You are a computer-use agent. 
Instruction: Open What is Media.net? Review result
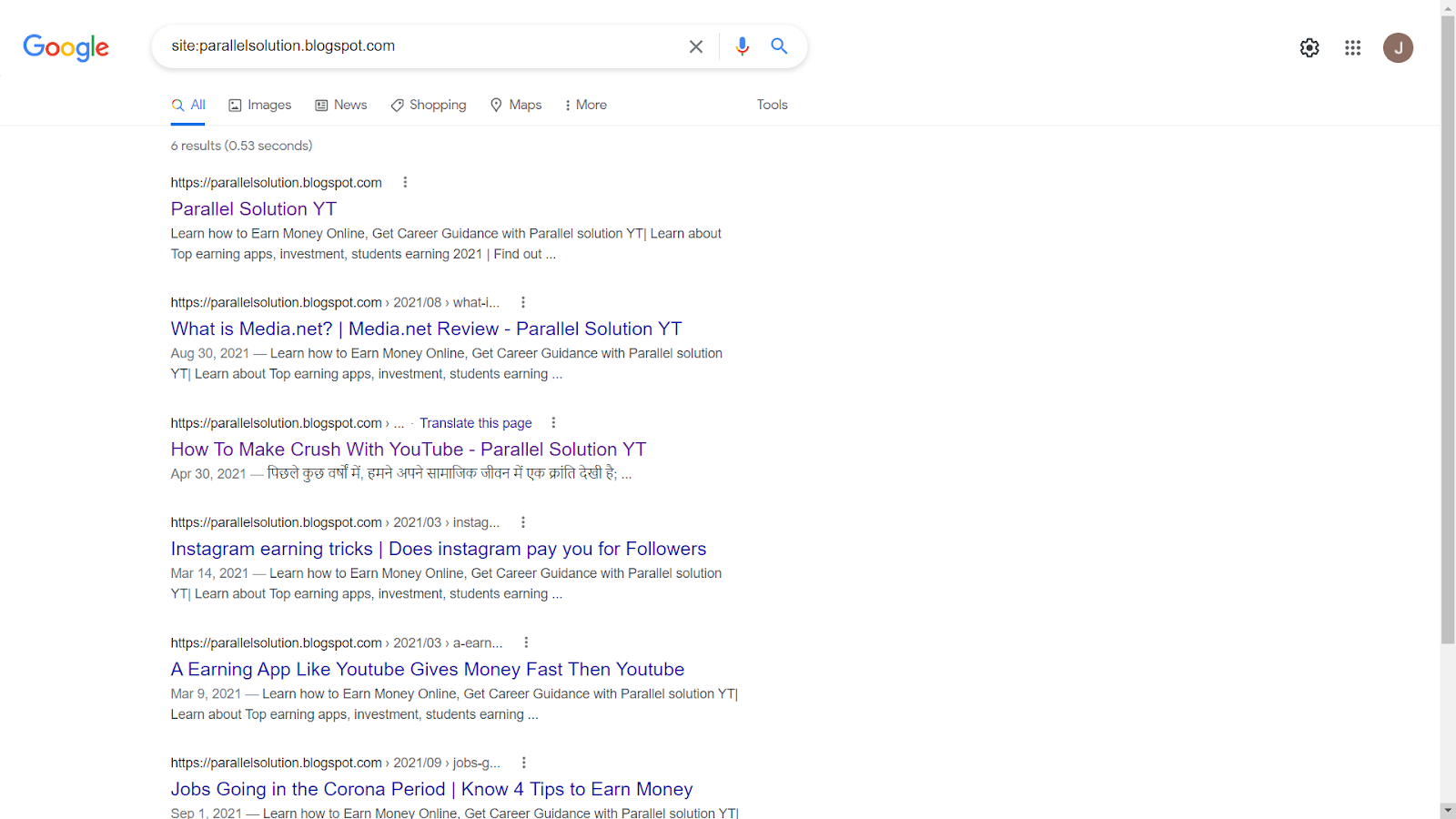pos(426,329)
